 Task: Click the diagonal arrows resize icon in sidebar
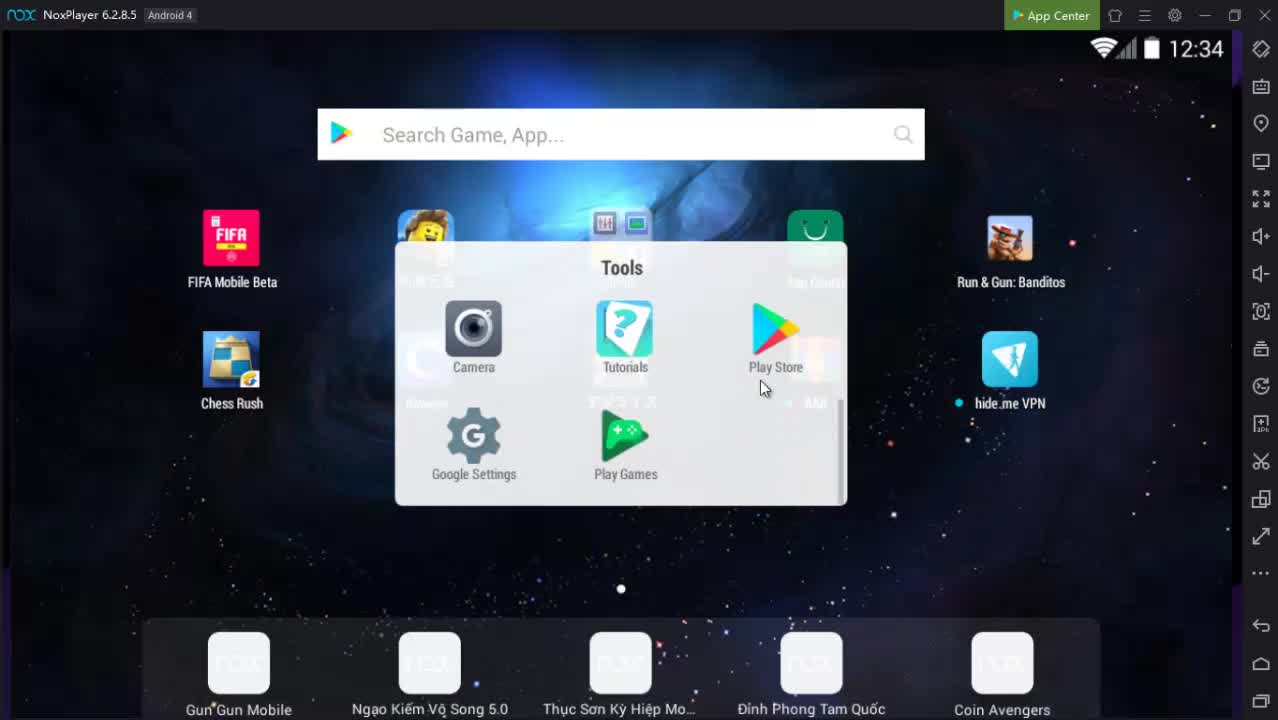click(1261, 536)
